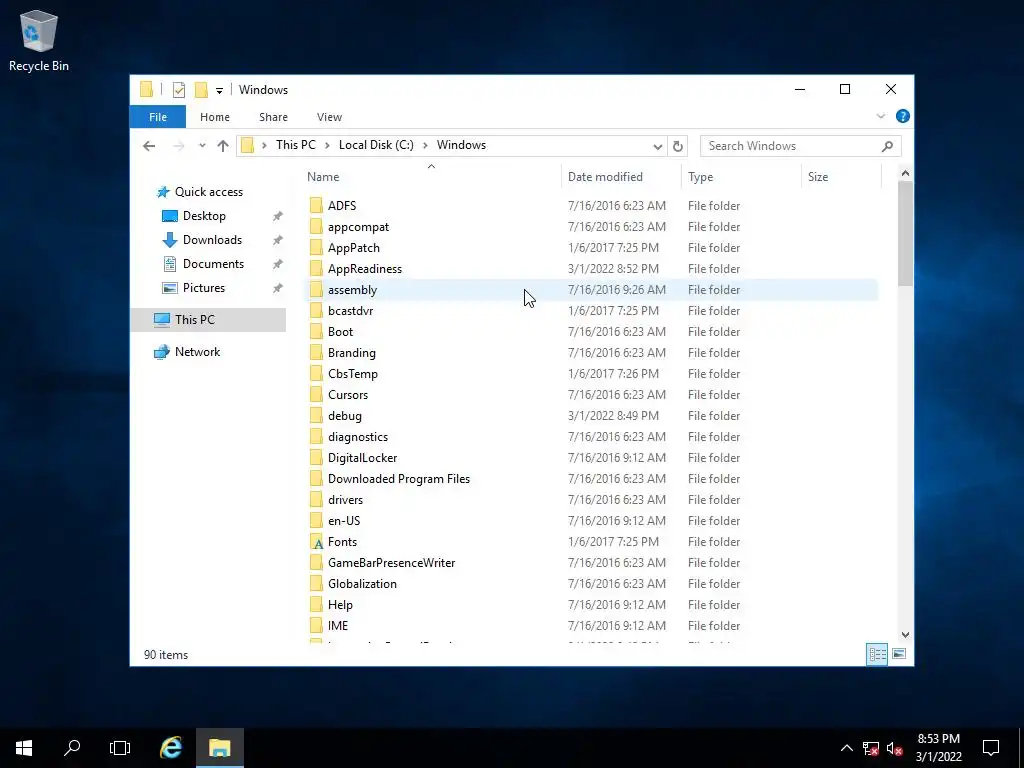This screenshot has width=1024, height=768.
Task: Open taskbar Search magnifier
Action: (x=72, y=748)
